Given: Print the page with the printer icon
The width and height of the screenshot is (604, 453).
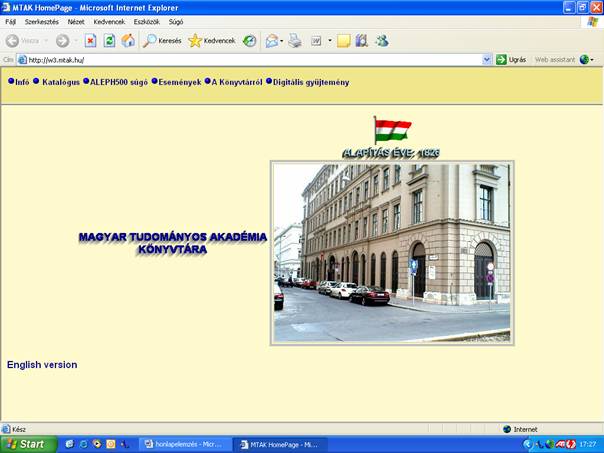Looking at the screenshot, I should [x=295, y=40].
